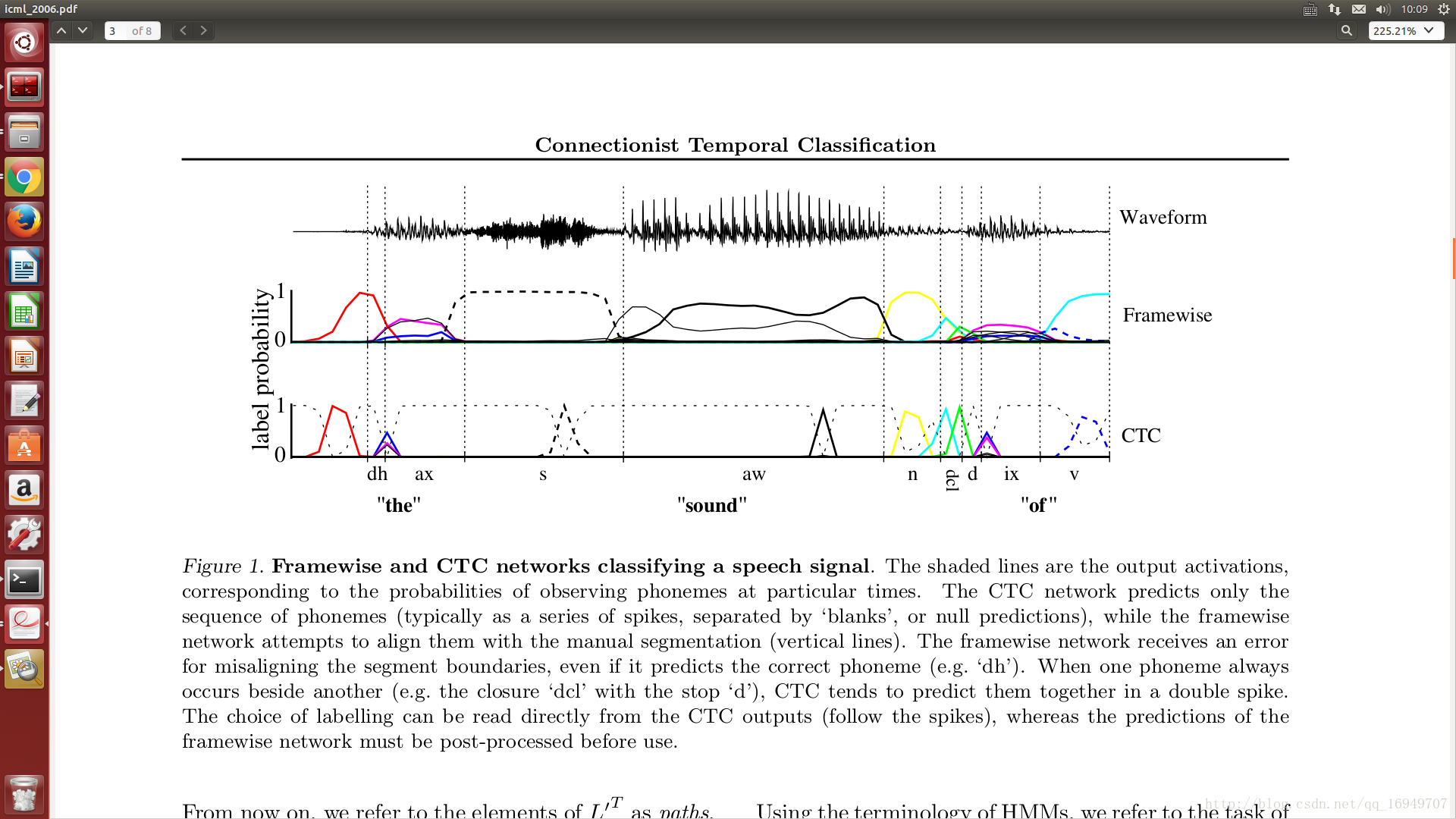Viewport: 1456px width, 819px height.
Task: Select the page number input field
Action: tap(113, 30)
